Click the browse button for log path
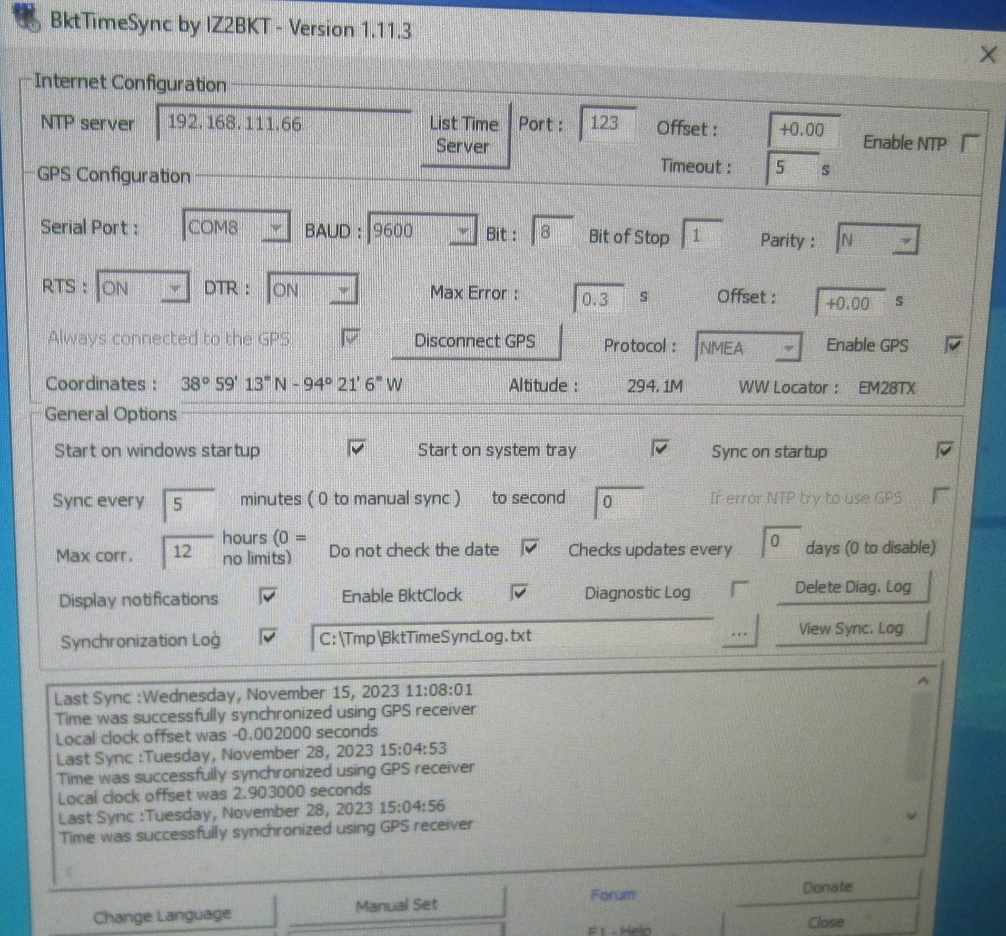 click(x=738, y=635)
